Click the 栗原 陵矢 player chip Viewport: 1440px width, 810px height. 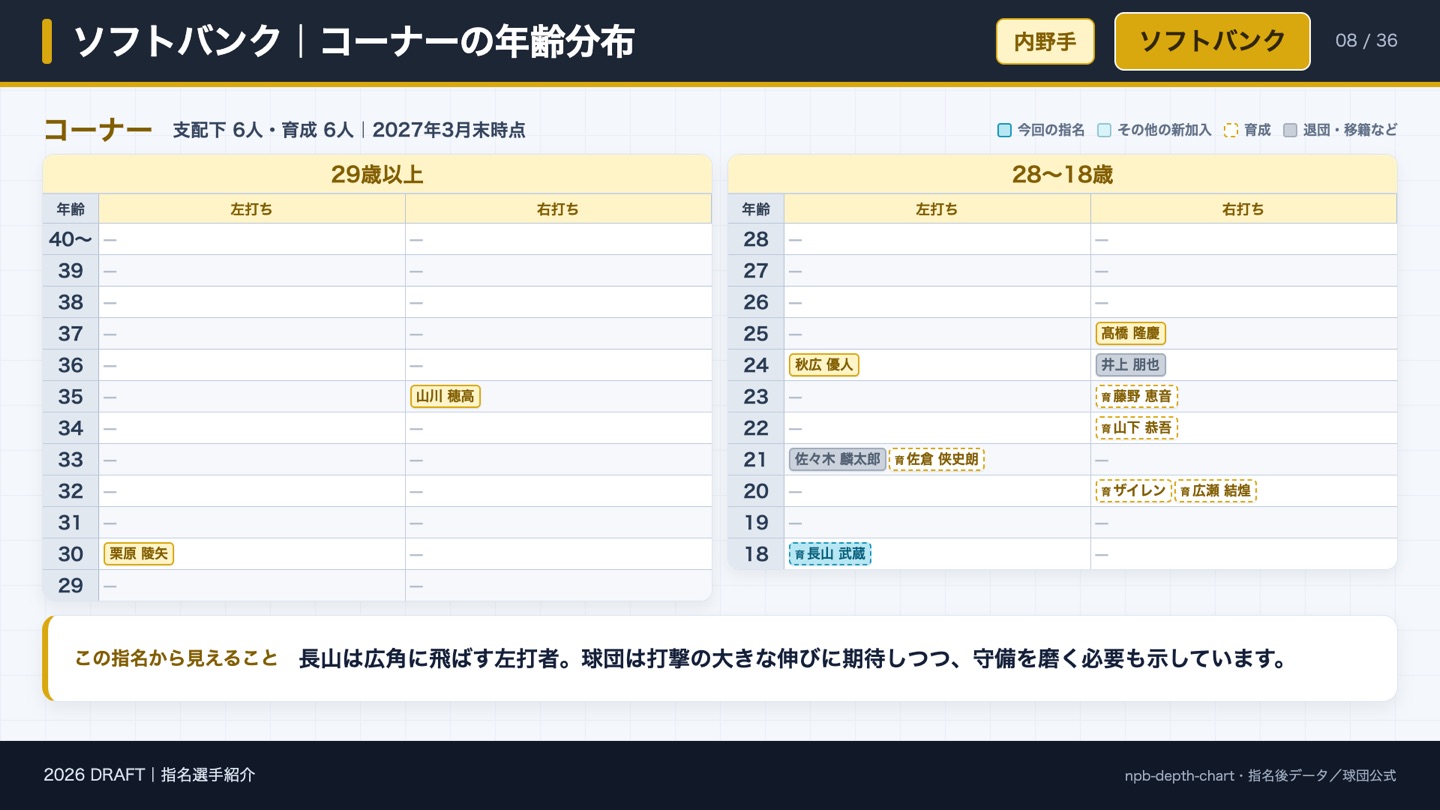[139, 553]
